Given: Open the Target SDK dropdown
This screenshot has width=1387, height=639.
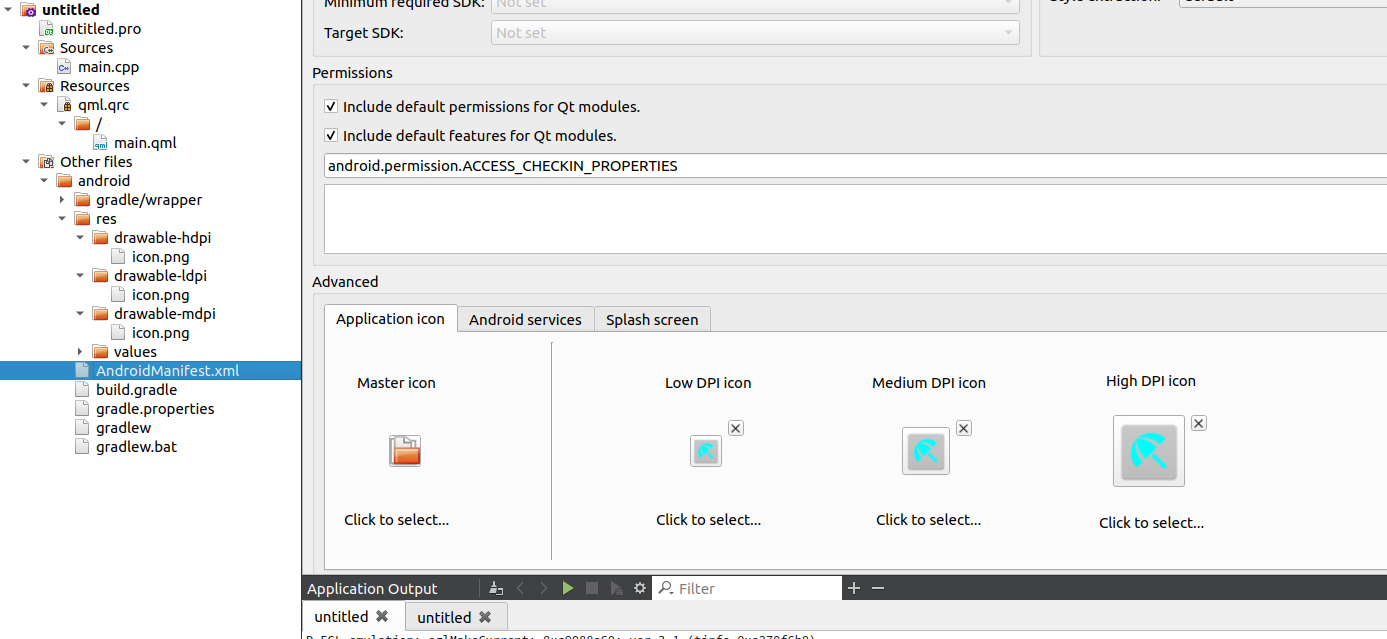Looking at the screenshot, I should click(x=755, y=33).
